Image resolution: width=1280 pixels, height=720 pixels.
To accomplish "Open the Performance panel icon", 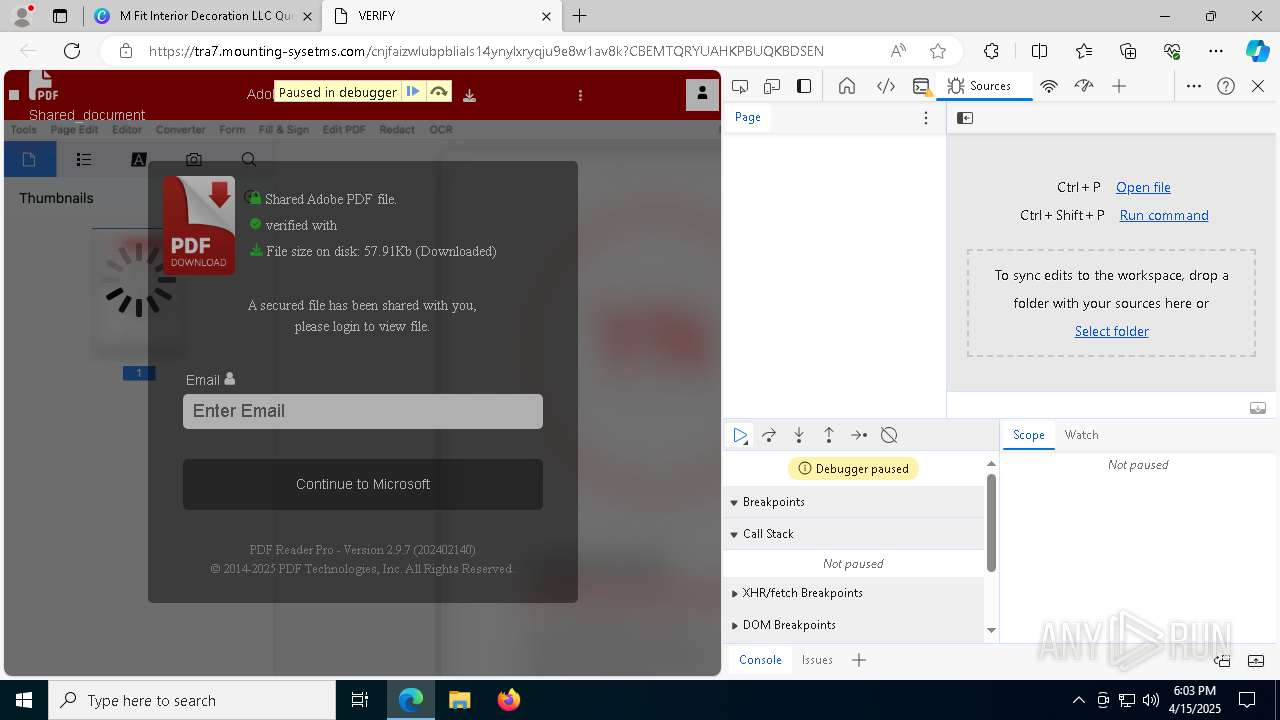I will click(x=1084, y=86).
